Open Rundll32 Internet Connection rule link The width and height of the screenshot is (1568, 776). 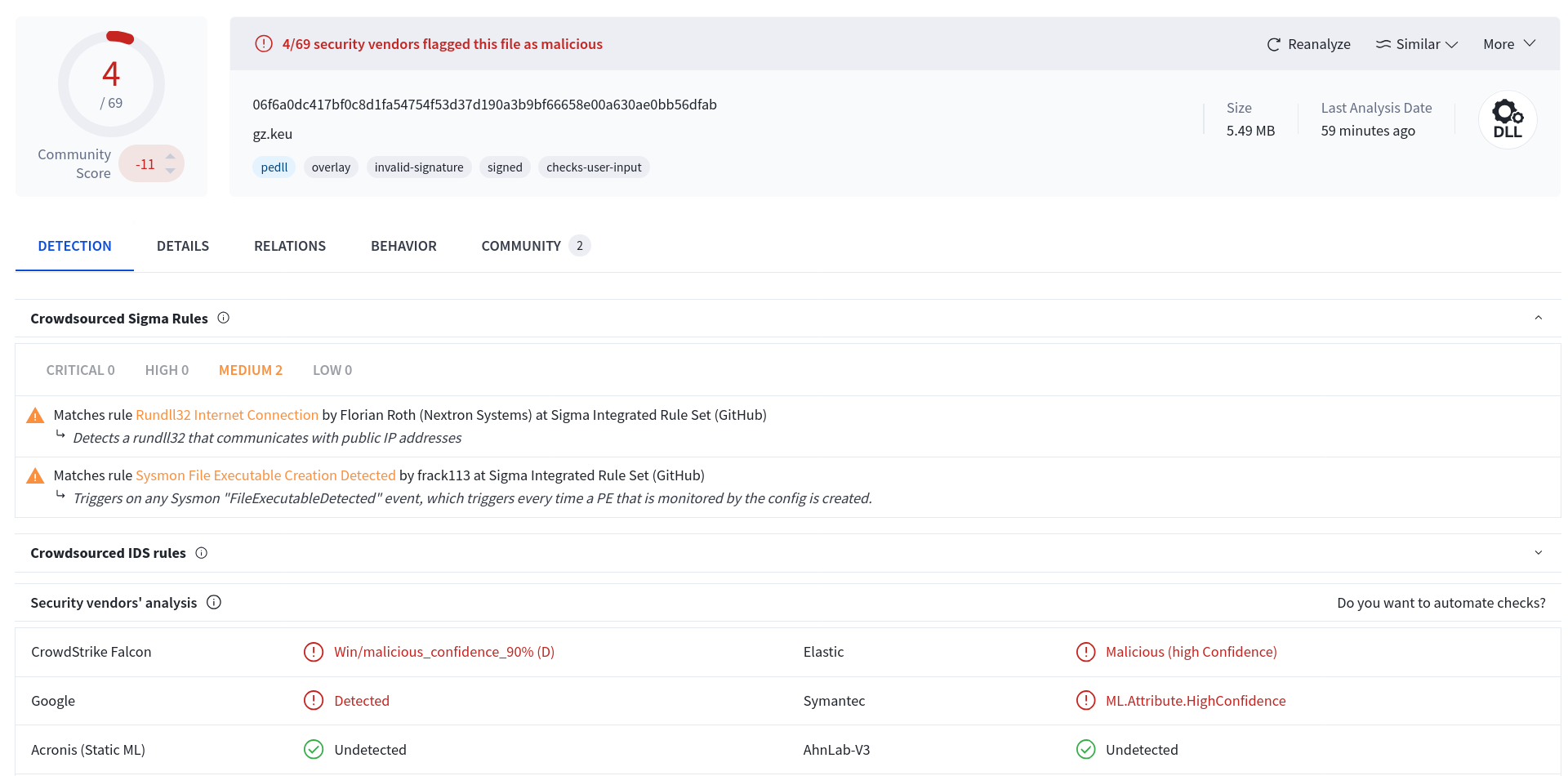coord(227,415)
